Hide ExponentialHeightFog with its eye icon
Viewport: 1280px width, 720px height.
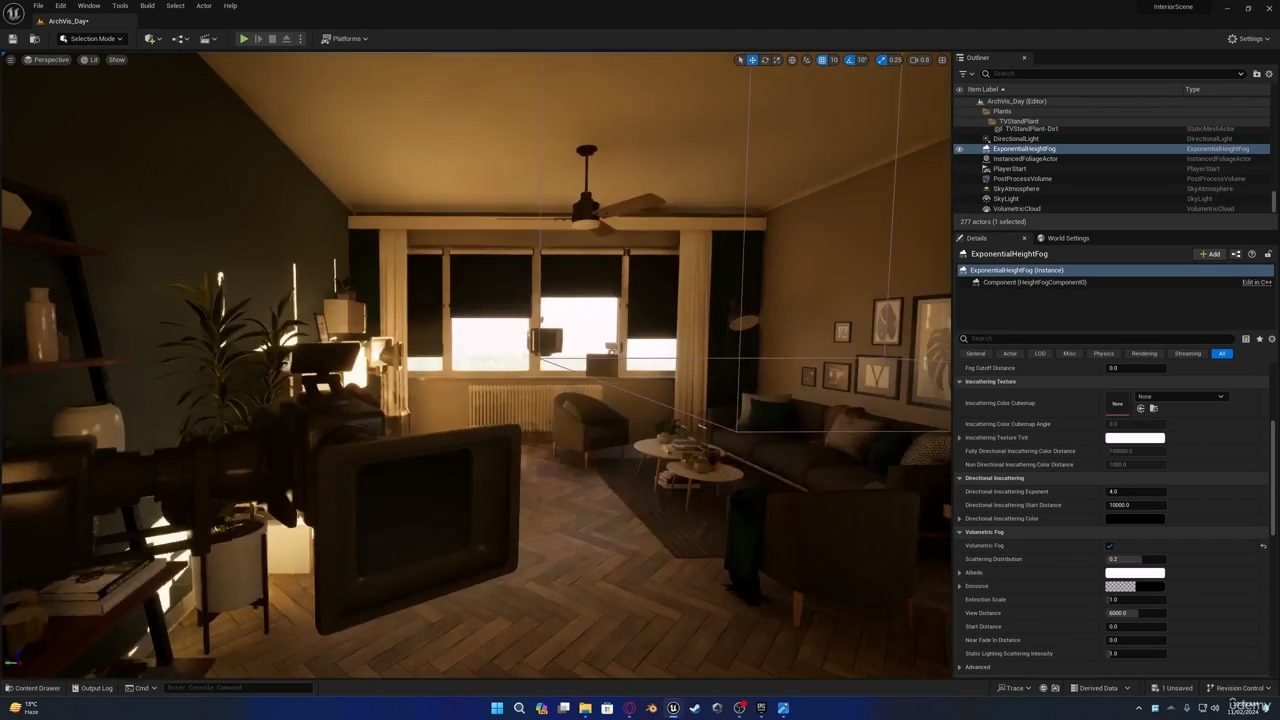click(x=959, y=149)
